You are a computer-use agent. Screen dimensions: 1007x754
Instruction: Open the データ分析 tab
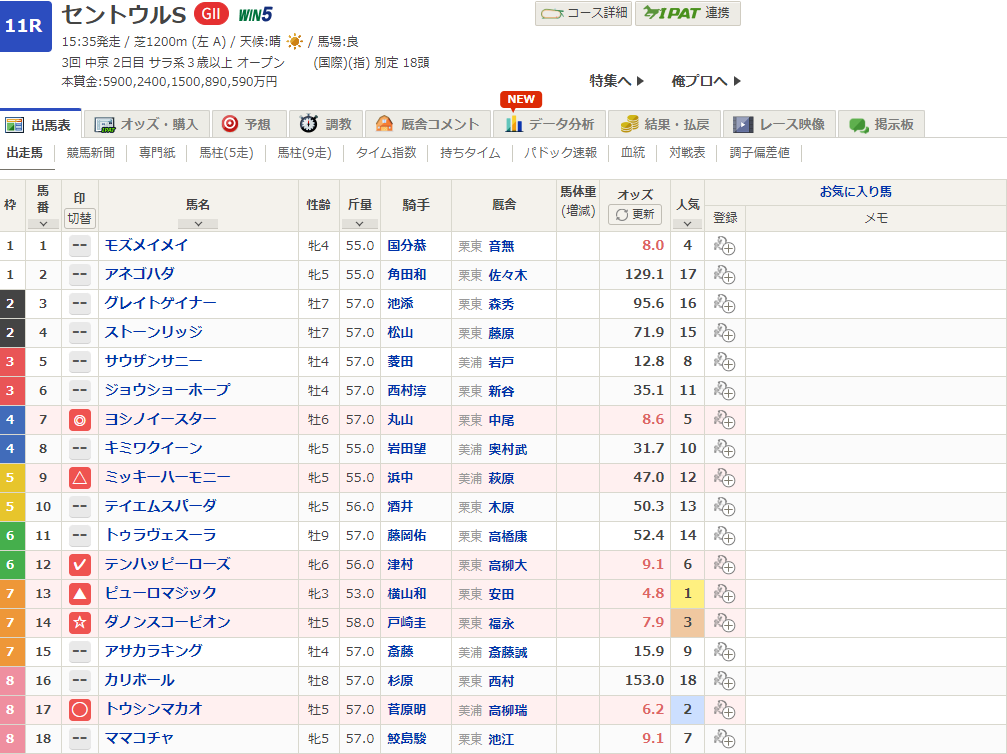550,125
